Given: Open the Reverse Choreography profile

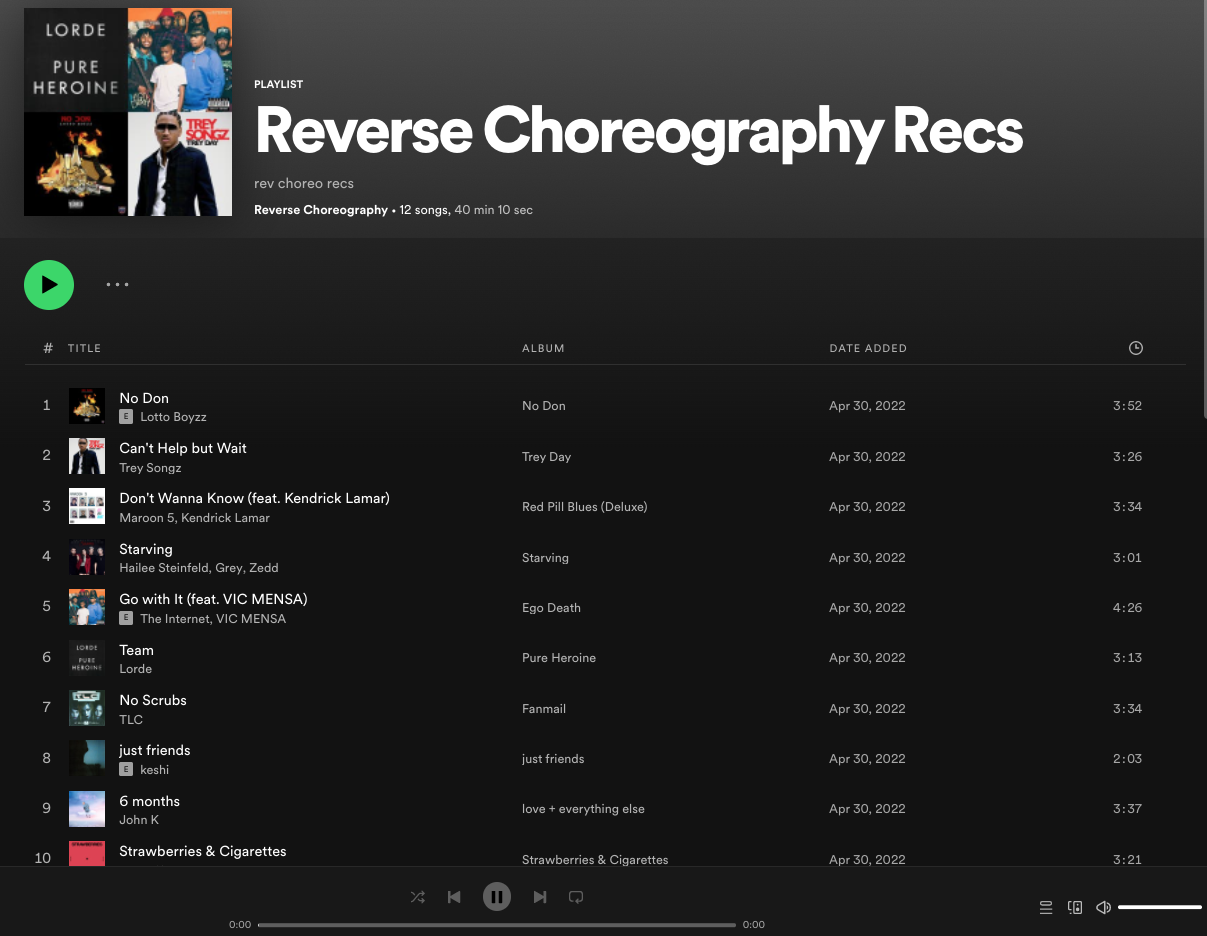Looking at the screenshot, I should [321, 210].
